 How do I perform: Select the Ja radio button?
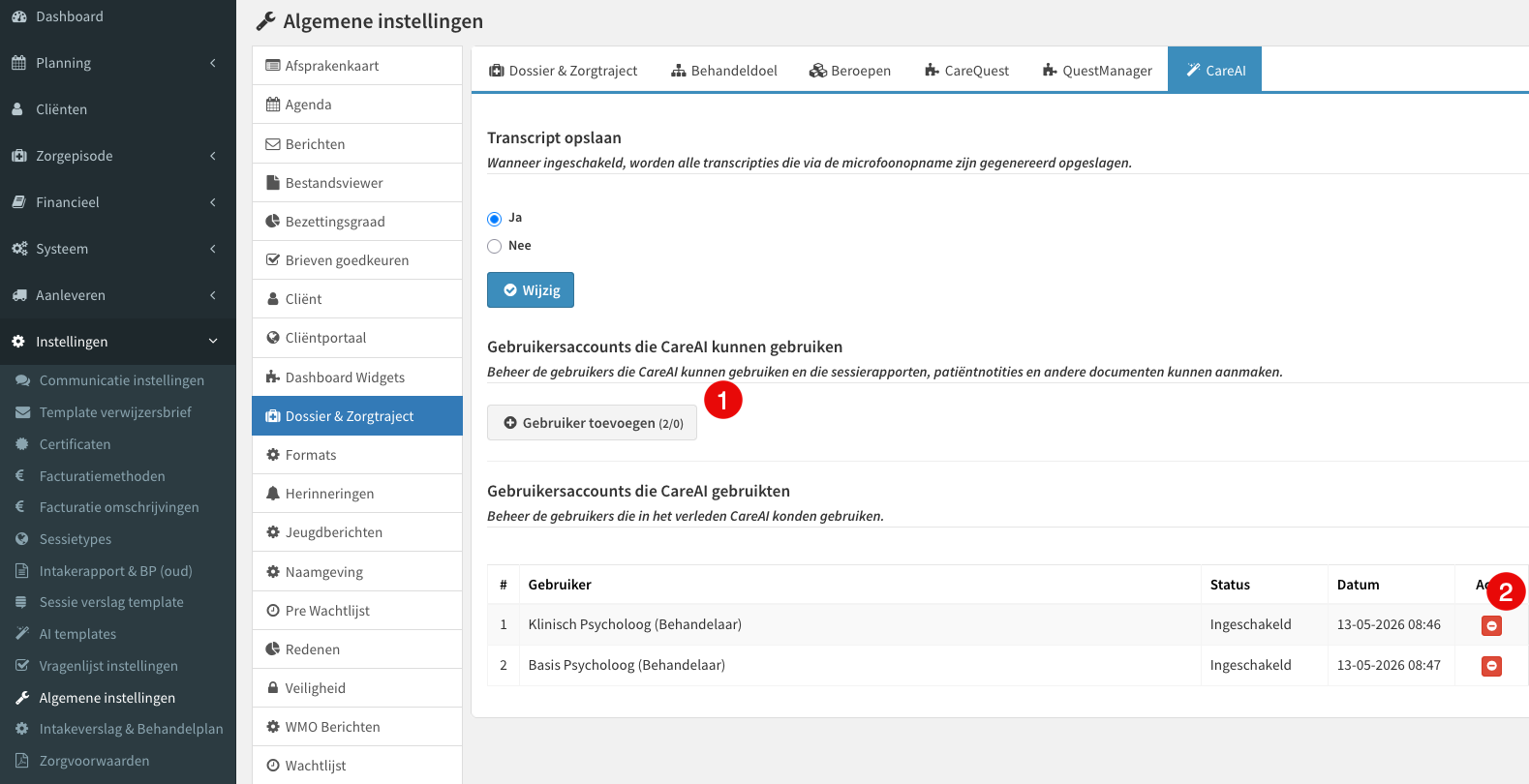[x=495, y=219]
